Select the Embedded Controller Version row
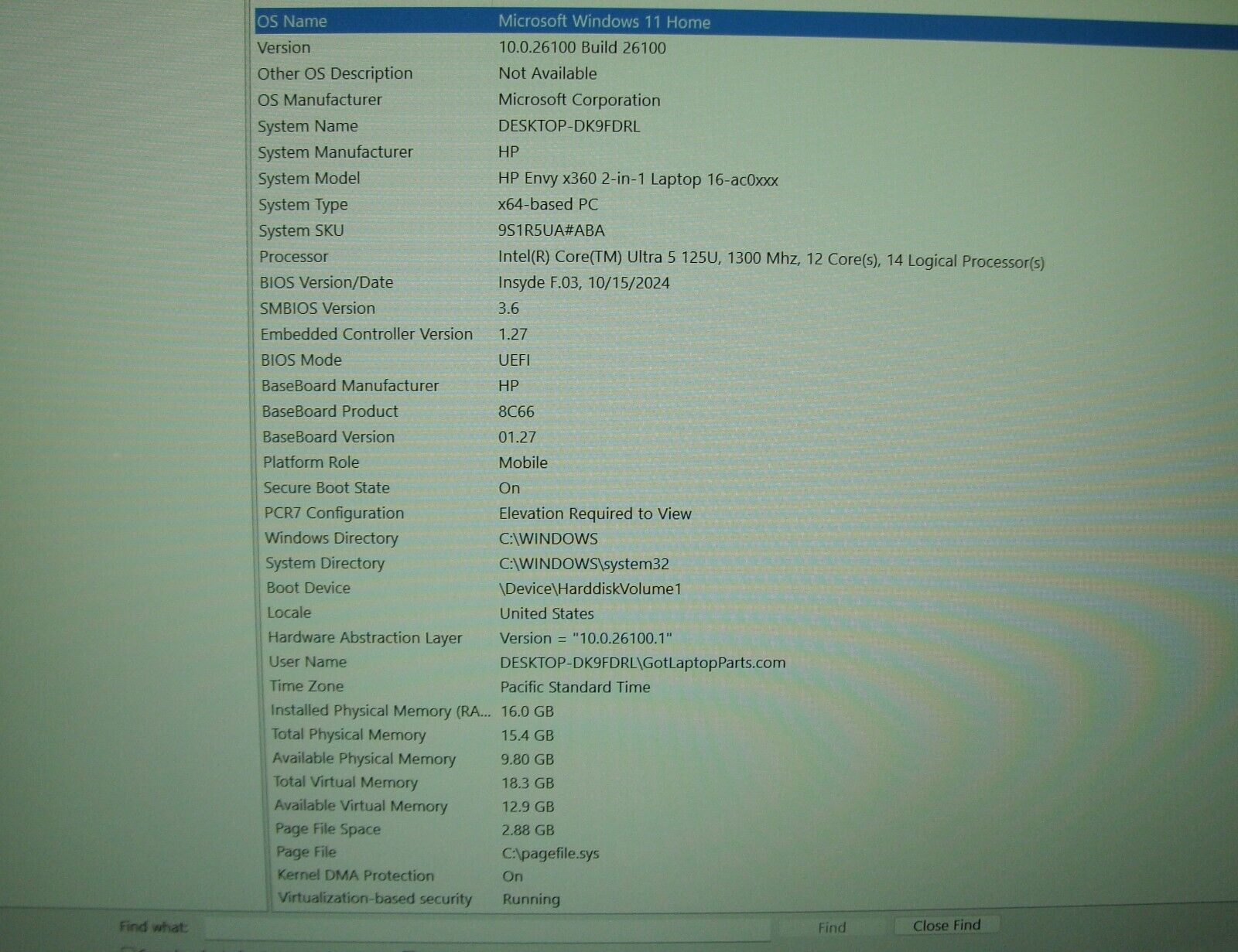The image size is (1238, 952). (367, 334)
